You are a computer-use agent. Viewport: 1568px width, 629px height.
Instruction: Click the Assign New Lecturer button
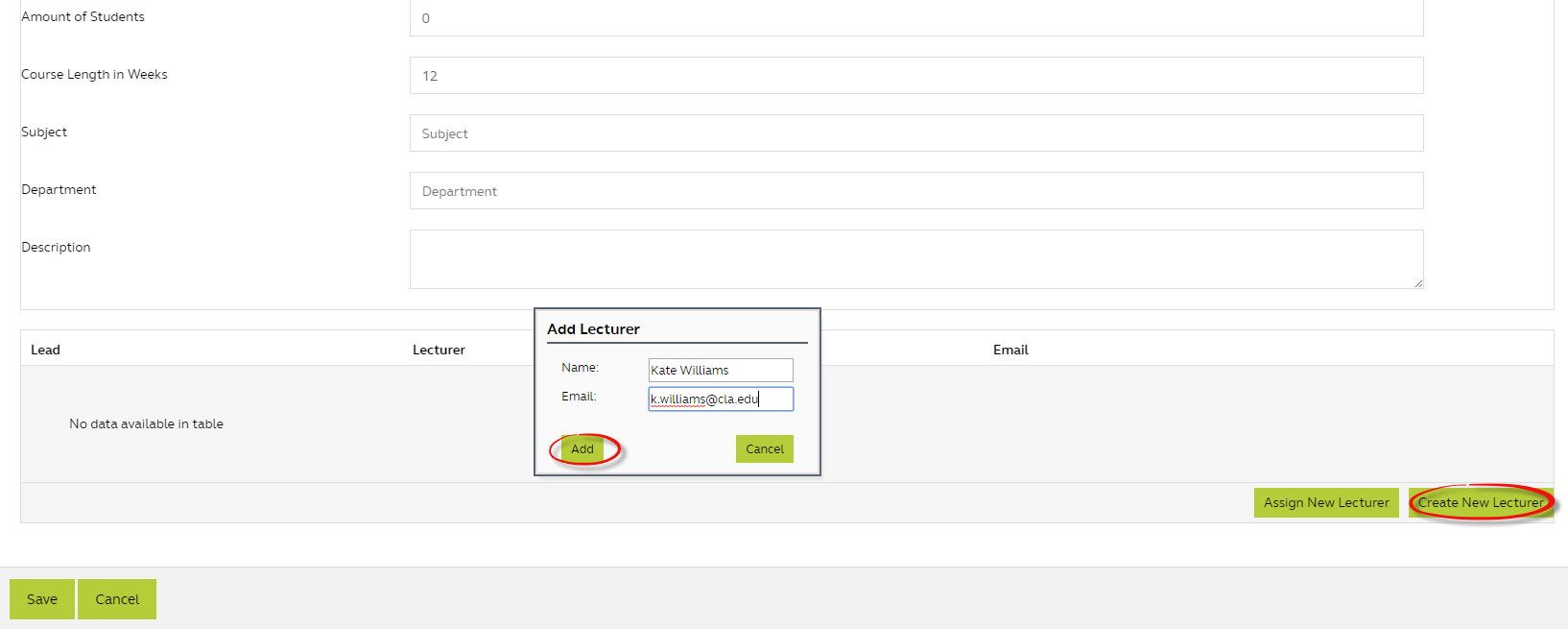tap(1325, 502)
